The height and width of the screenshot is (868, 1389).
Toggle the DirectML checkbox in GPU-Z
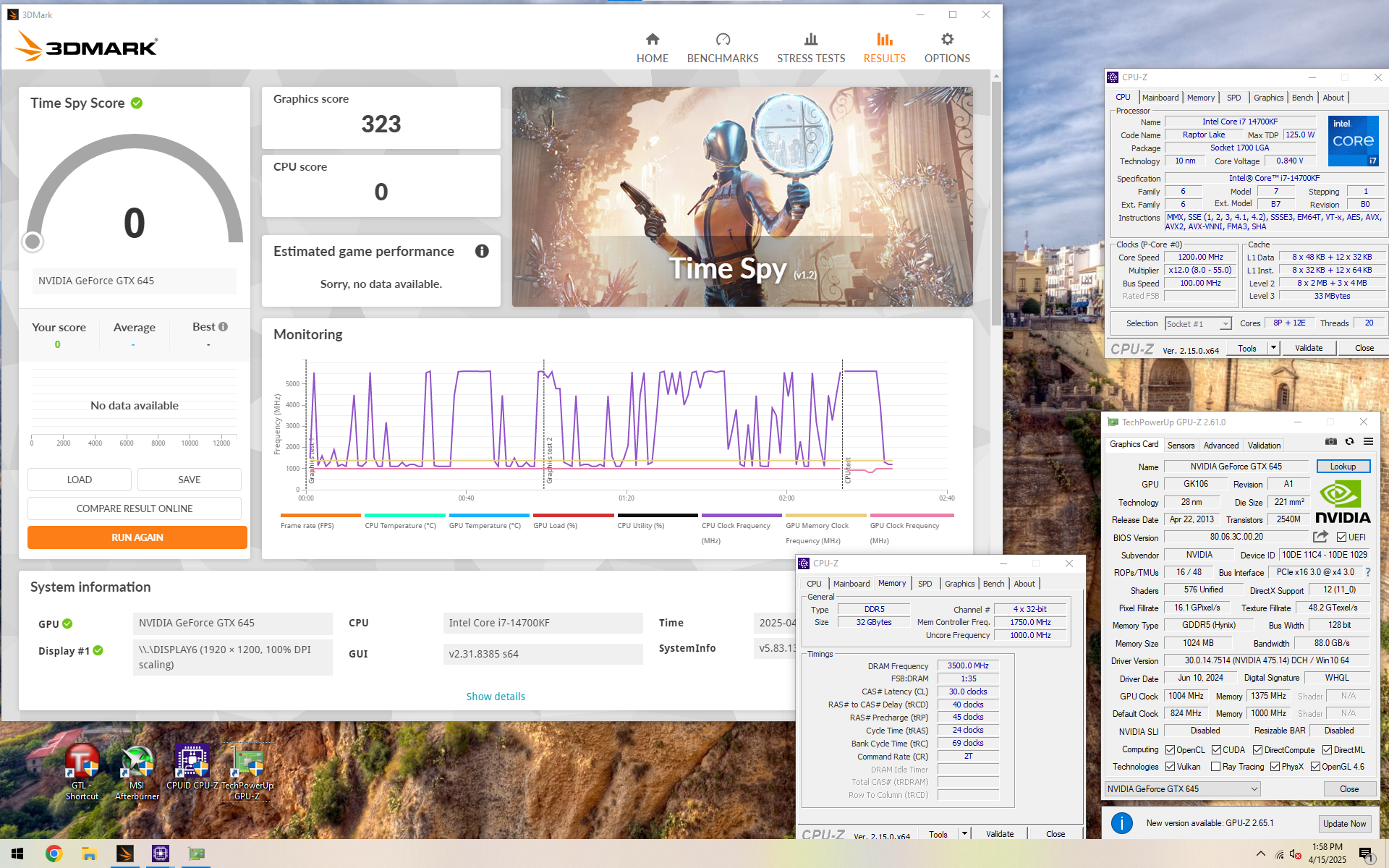pyautogui.click(x=1328, y=749)
